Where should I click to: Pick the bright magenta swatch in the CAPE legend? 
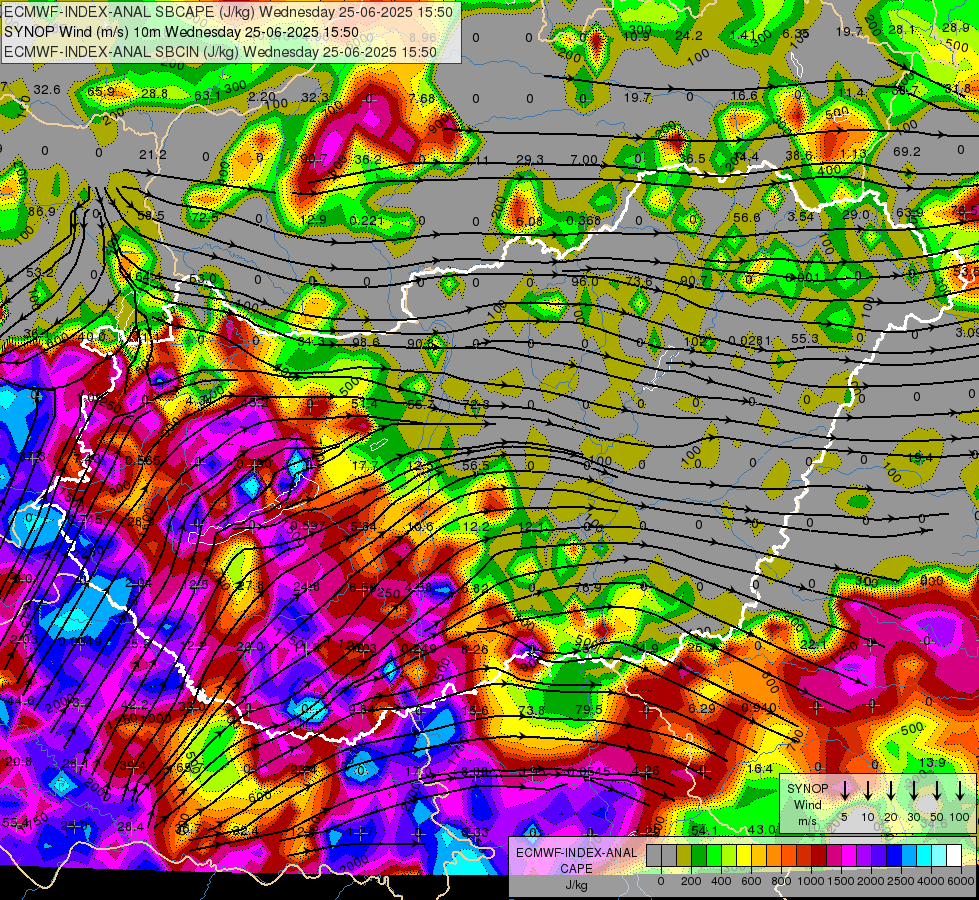(849, 856)
